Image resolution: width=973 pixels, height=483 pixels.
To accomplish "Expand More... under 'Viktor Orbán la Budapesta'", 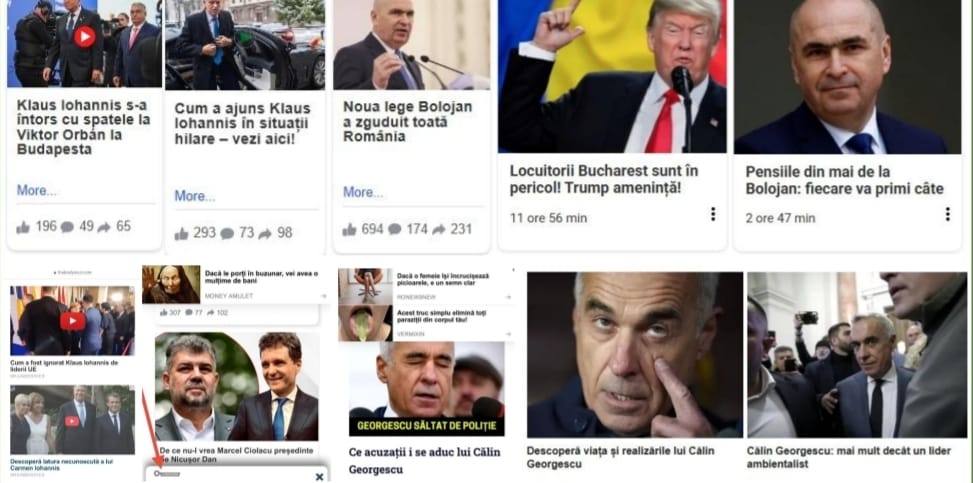I will [37, 191].
